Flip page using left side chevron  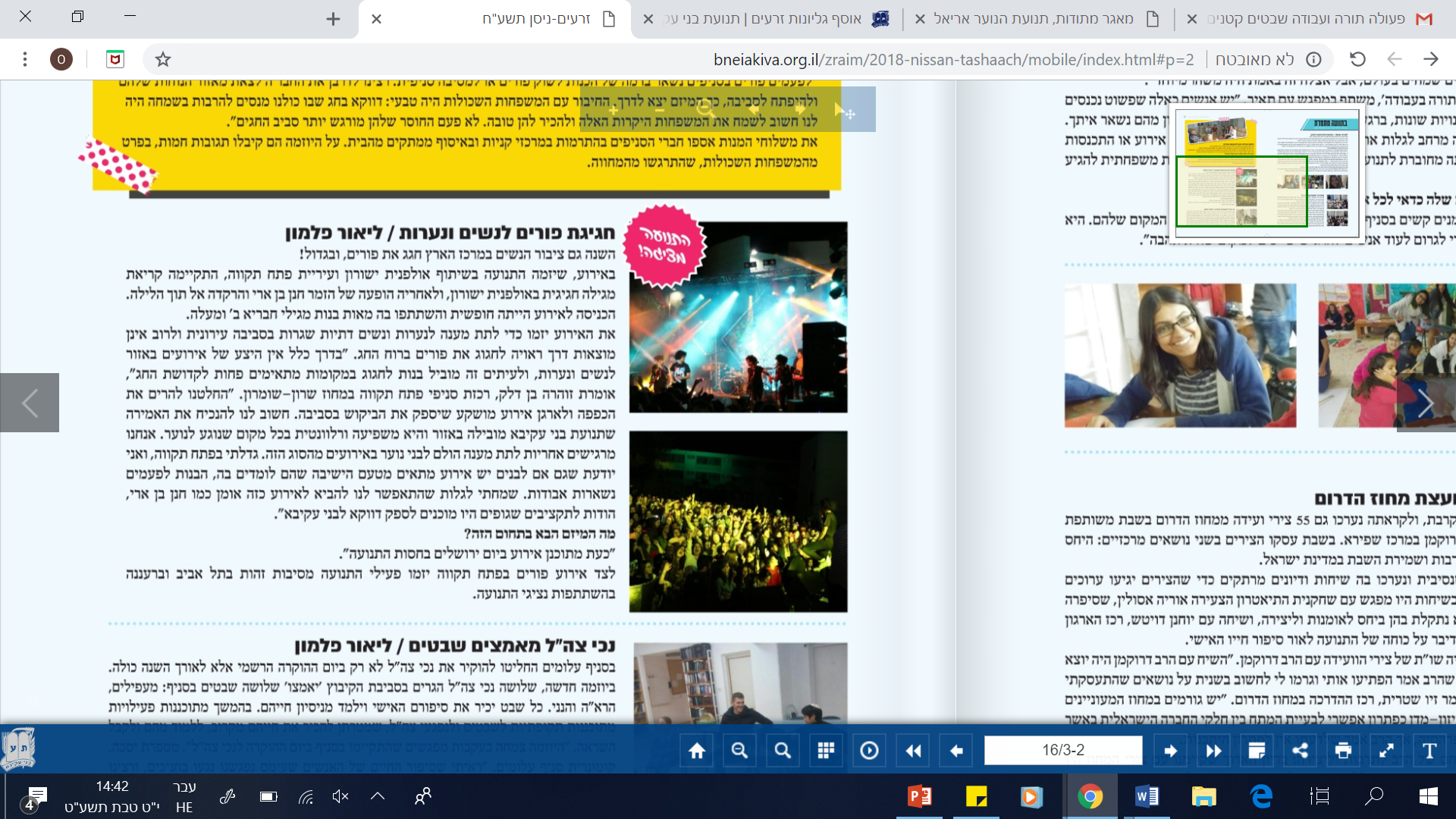click(30, 403)
